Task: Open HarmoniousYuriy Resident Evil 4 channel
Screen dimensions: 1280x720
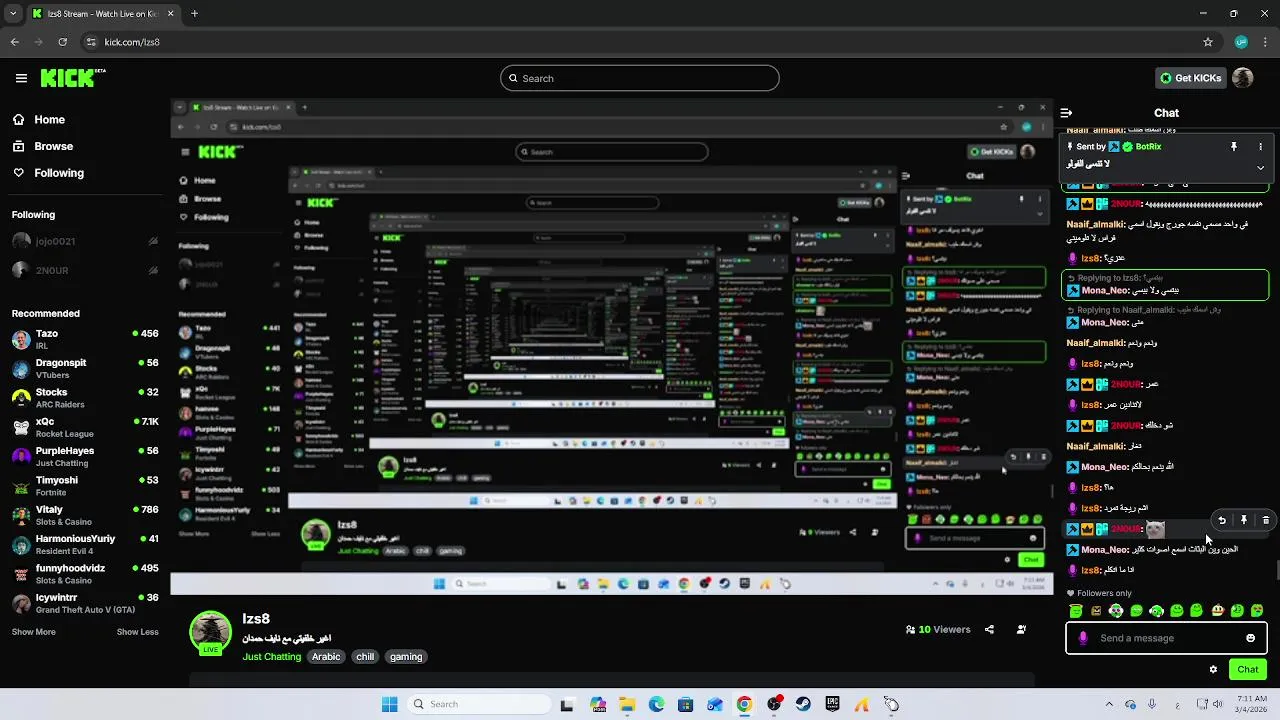Action: (85, 545)
